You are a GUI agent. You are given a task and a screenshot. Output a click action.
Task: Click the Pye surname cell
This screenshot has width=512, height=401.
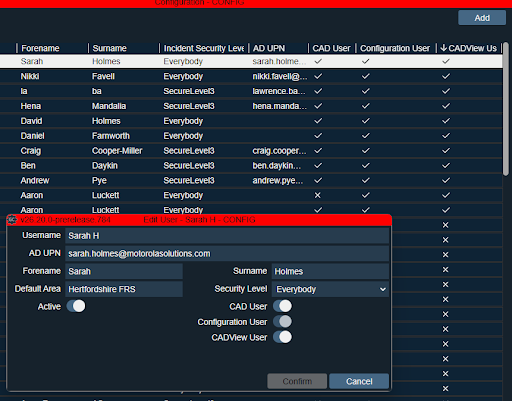pos(99,180)
